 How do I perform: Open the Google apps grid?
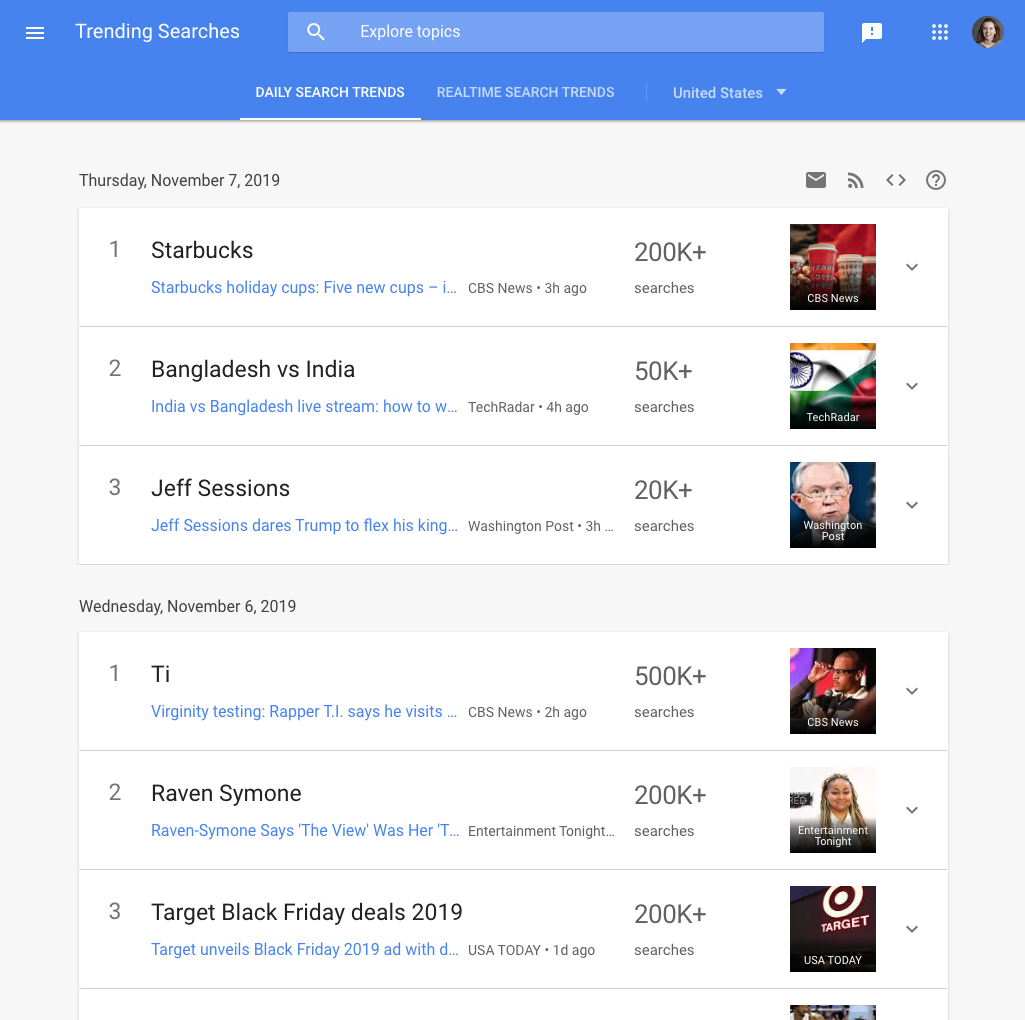point(939,32)
